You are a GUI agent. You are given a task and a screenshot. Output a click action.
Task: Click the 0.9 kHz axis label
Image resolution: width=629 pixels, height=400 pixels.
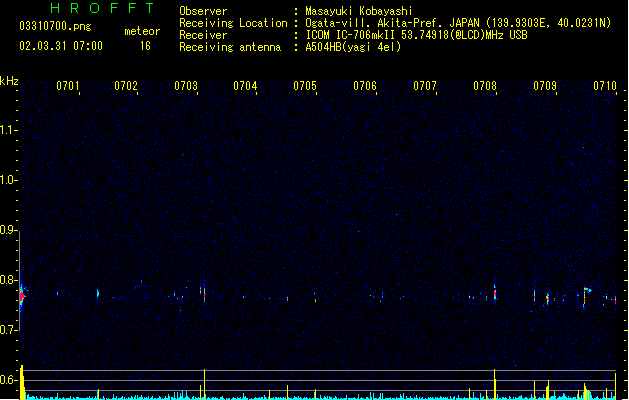8,230
